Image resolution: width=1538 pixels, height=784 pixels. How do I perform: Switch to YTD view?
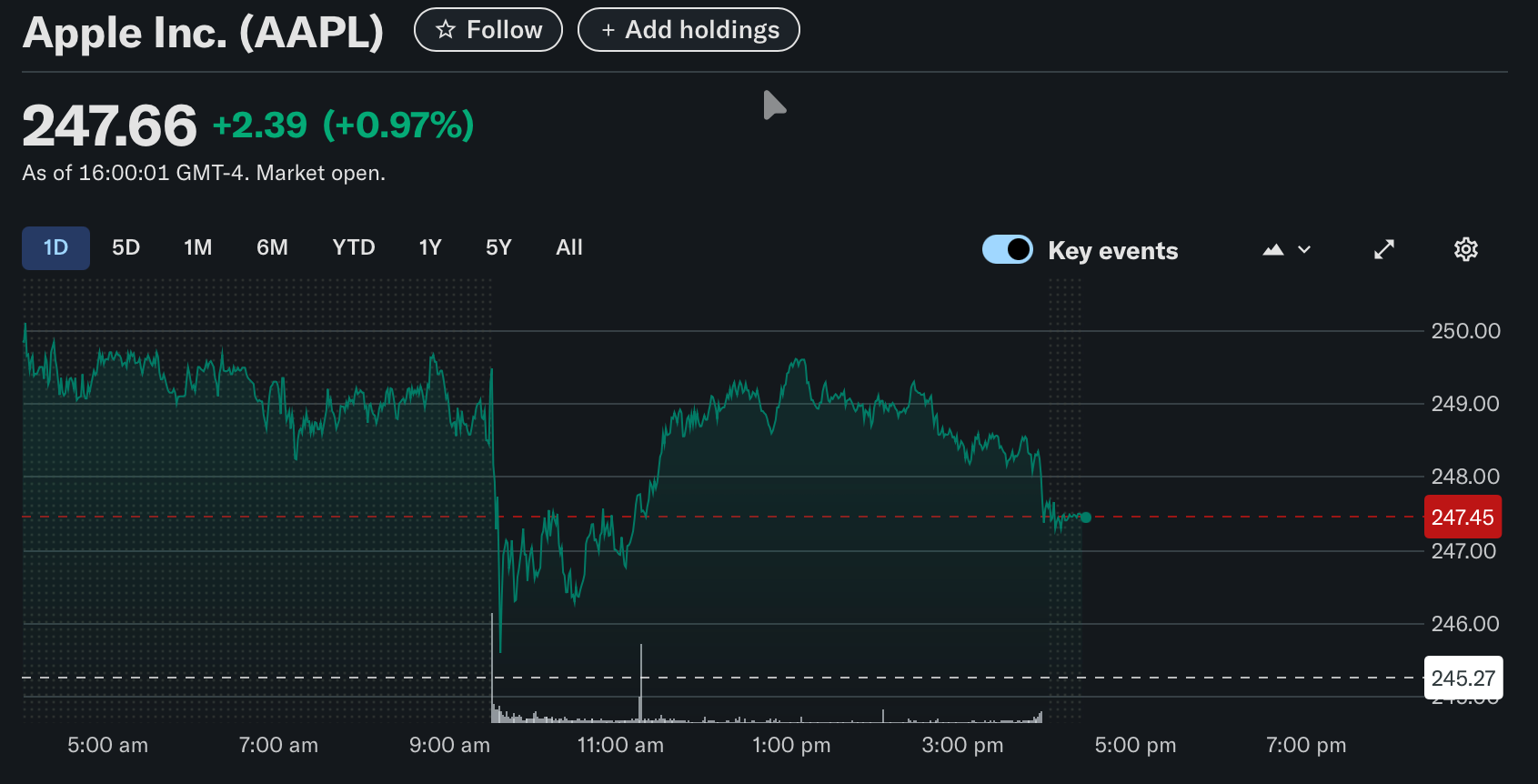pos(353,248)
